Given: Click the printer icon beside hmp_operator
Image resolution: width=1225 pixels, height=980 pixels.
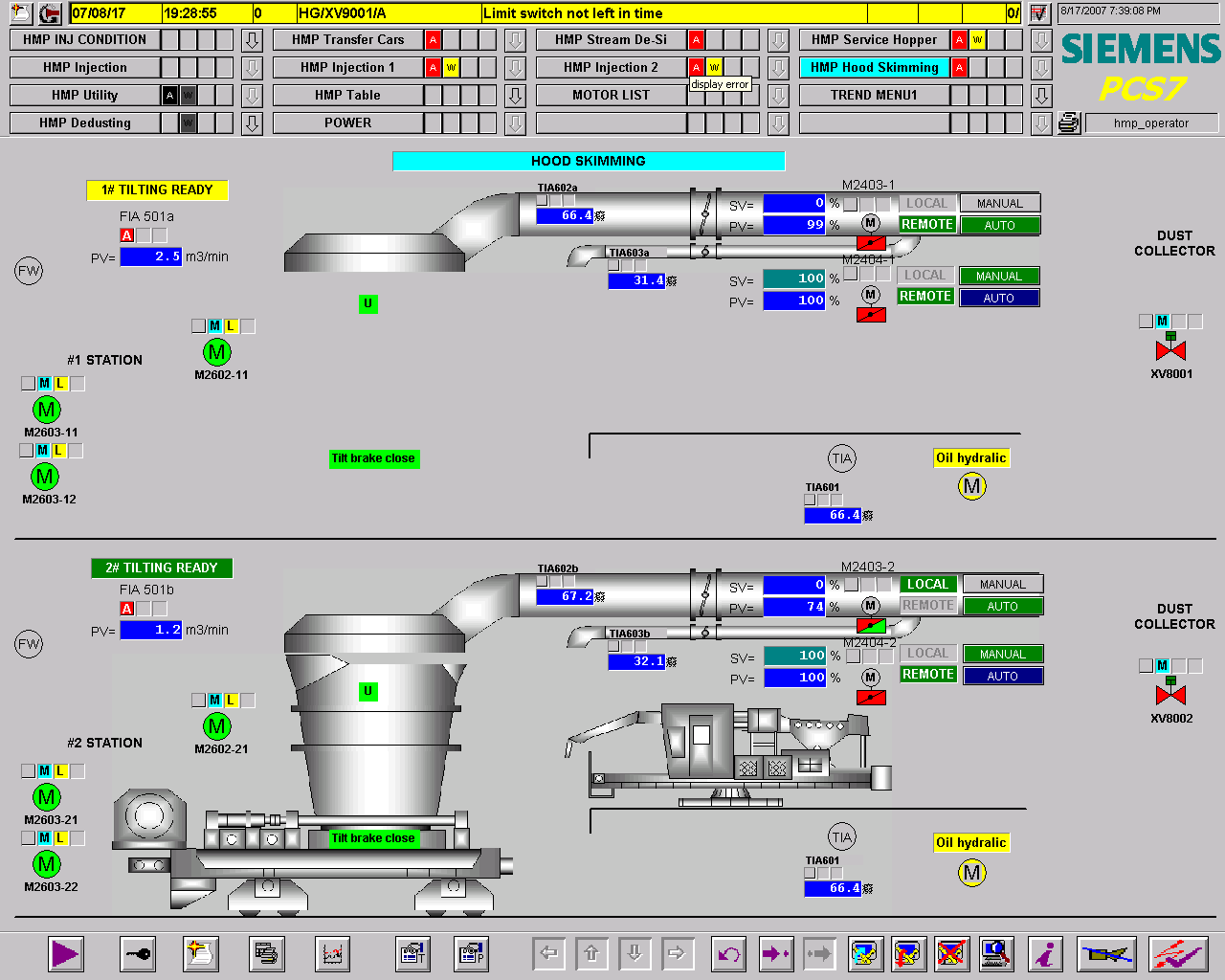Looking at the screenshot, I should (1069, 123).
